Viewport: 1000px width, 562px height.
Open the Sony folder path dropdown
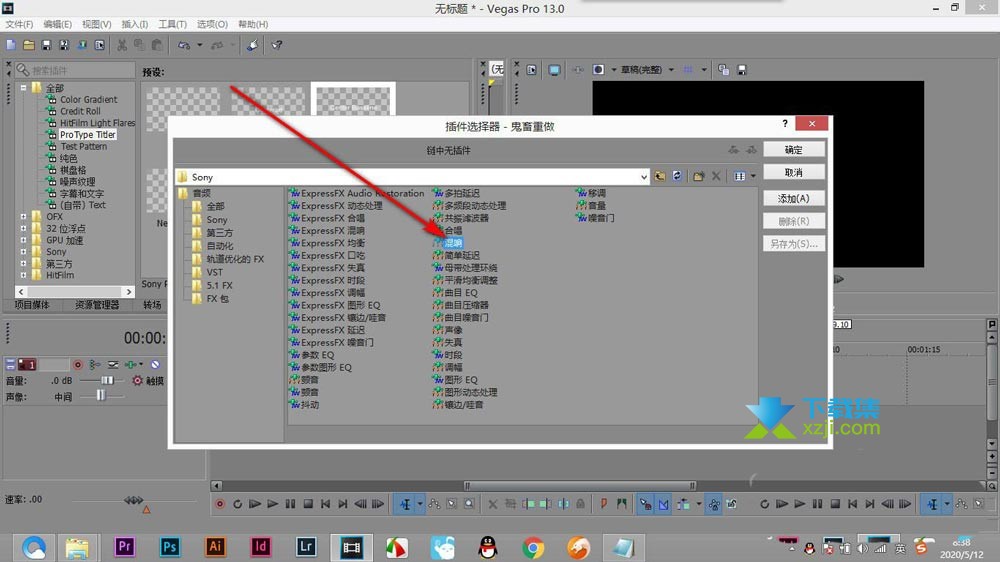(x=643, y=177)
